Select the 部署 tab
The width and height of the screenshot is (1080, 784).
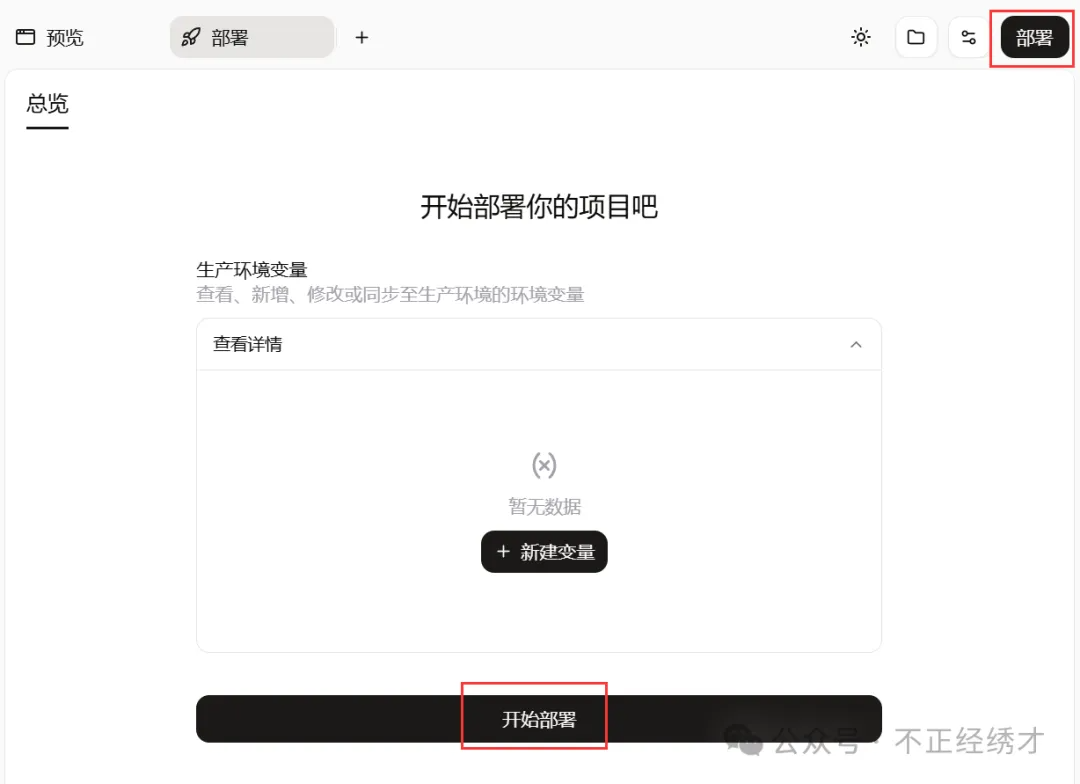[251, 37]
